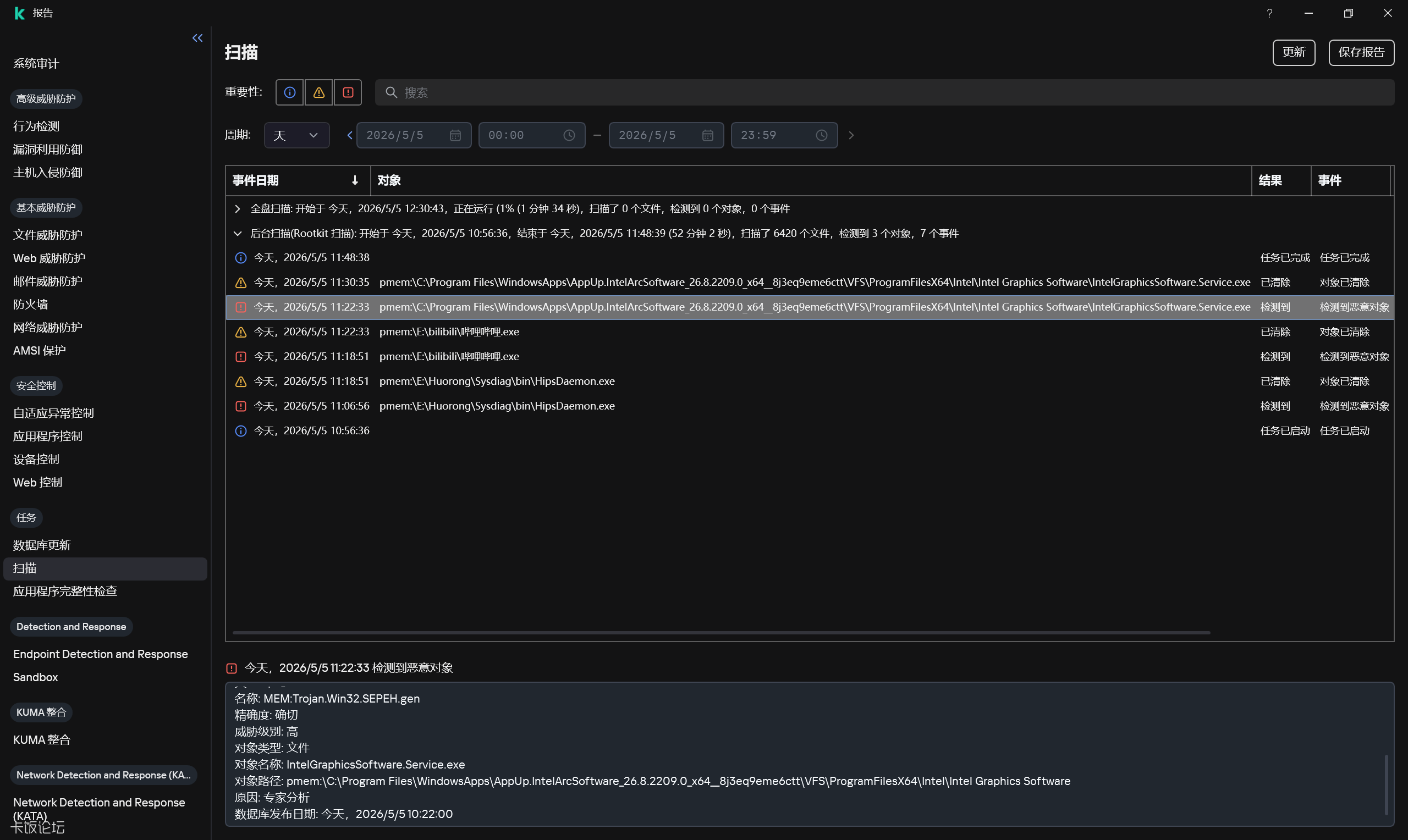This screenshot has height=840, width=1408.
Task: Open the Sandbox report section
Action: coord(36,677)
